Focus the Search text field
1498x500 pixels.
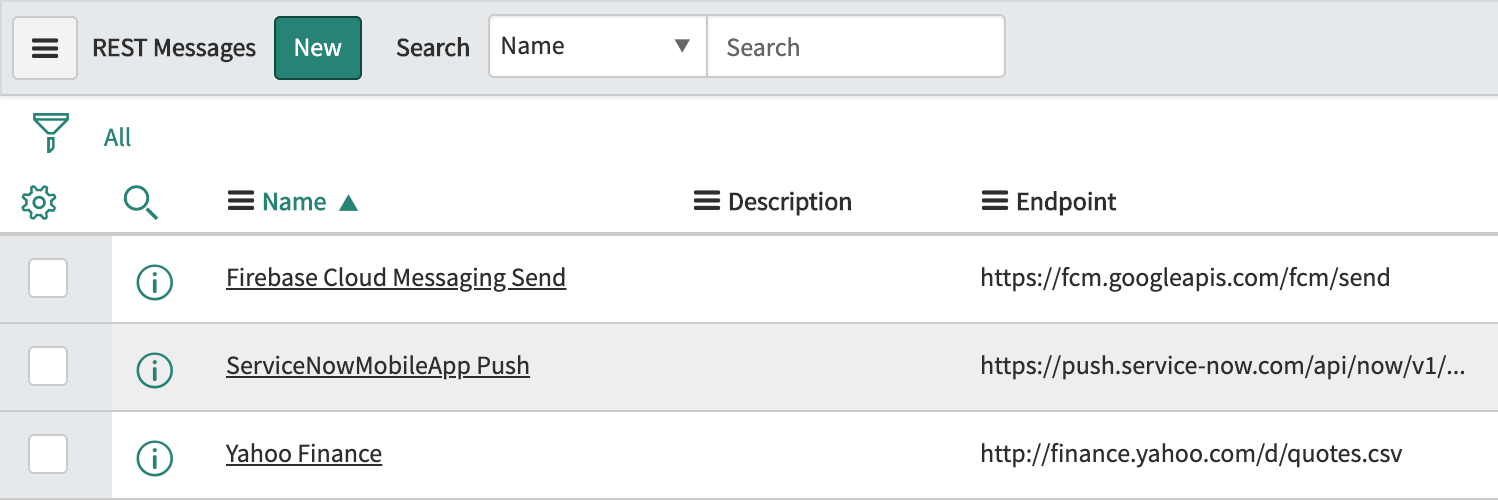(855, 47)
